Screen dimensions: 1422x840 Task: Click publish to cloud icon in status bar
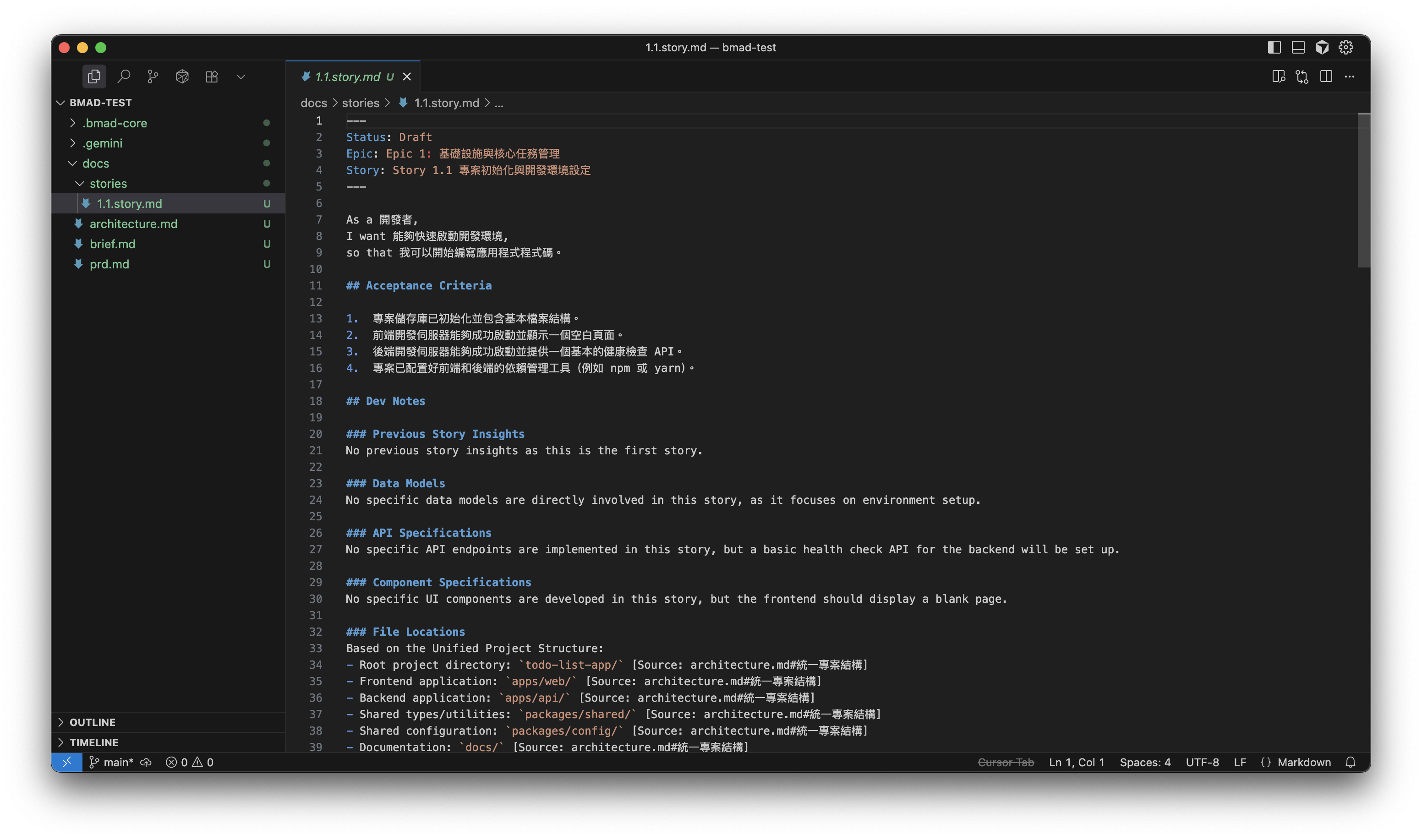146,762
